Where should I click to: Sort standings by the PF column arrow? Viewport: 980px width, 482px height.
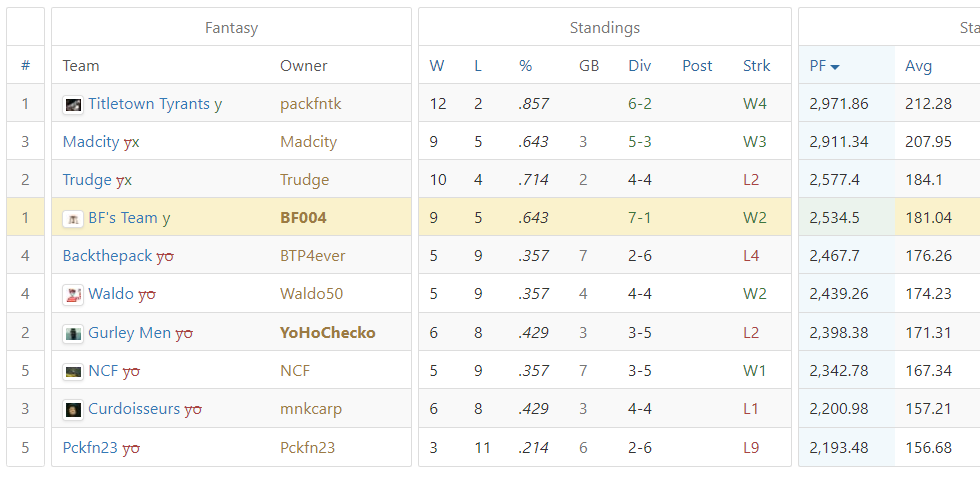[835, 66]
